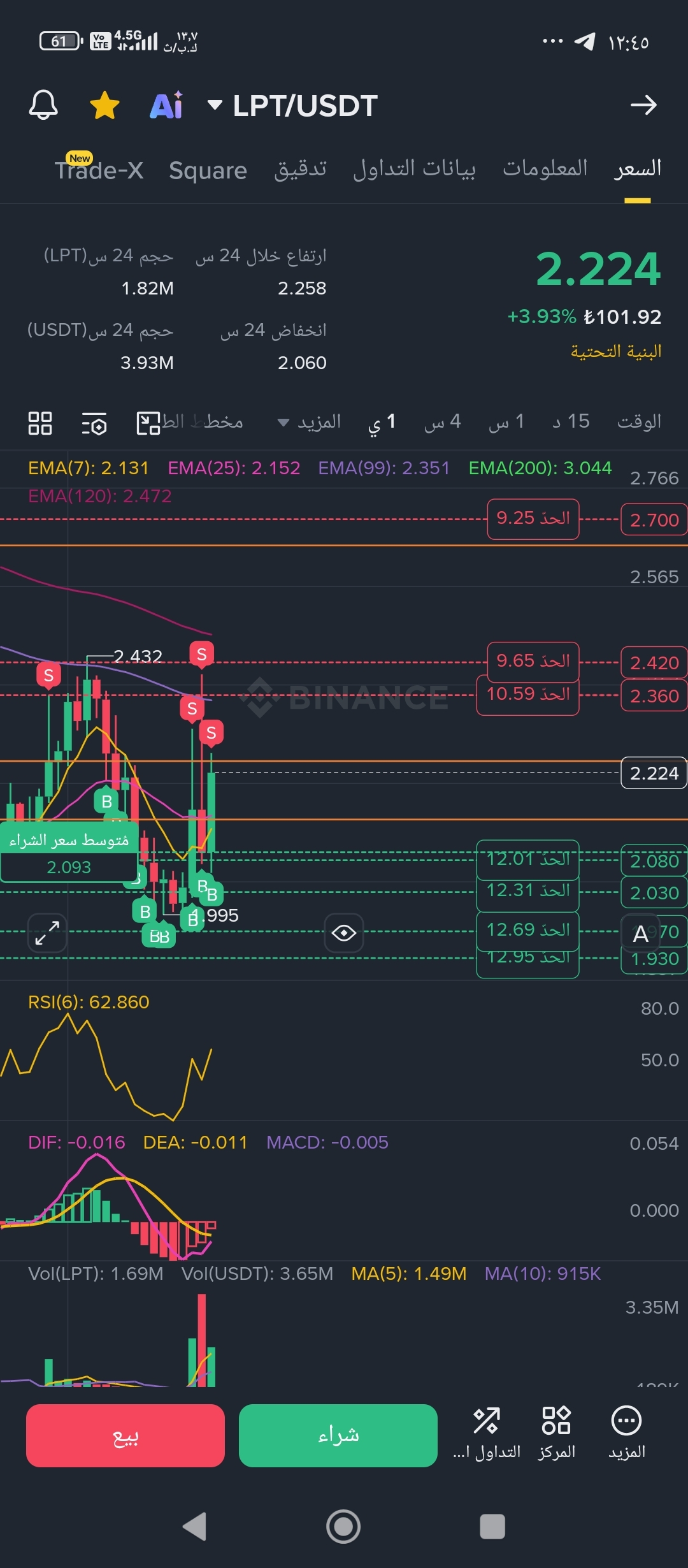Select the 4 س timeframe
This screenshot has width=688, height=1568.
pos(443,422)
